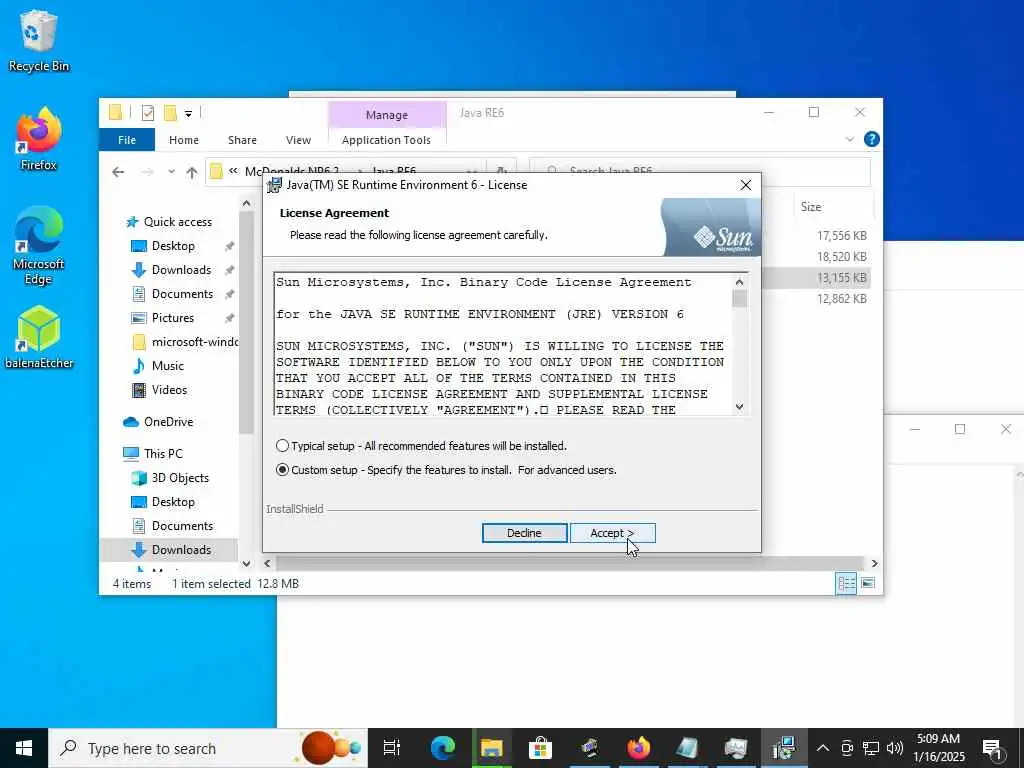This screenshot has height=768, width=1024.
Task: Select OneDrive in the navigation pane
Action: tap(168, 422)
